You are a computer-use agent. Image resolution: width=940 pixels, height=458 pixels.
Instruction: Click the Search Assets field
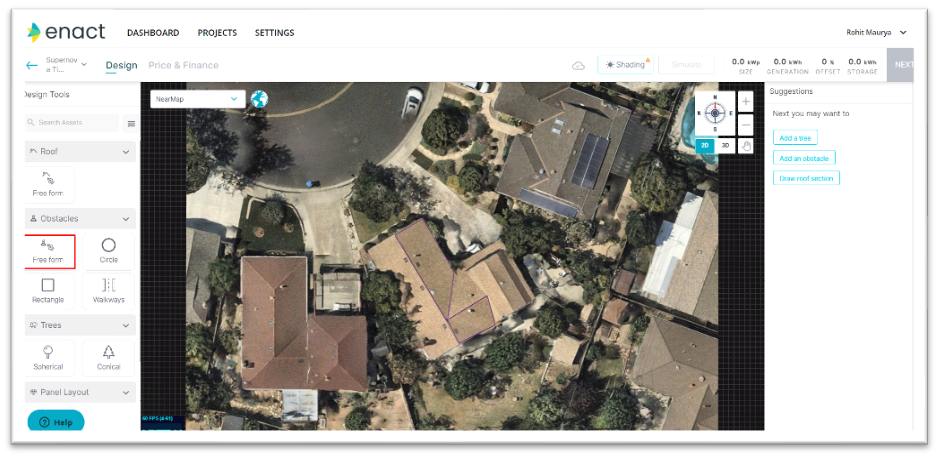coord(73,122)
